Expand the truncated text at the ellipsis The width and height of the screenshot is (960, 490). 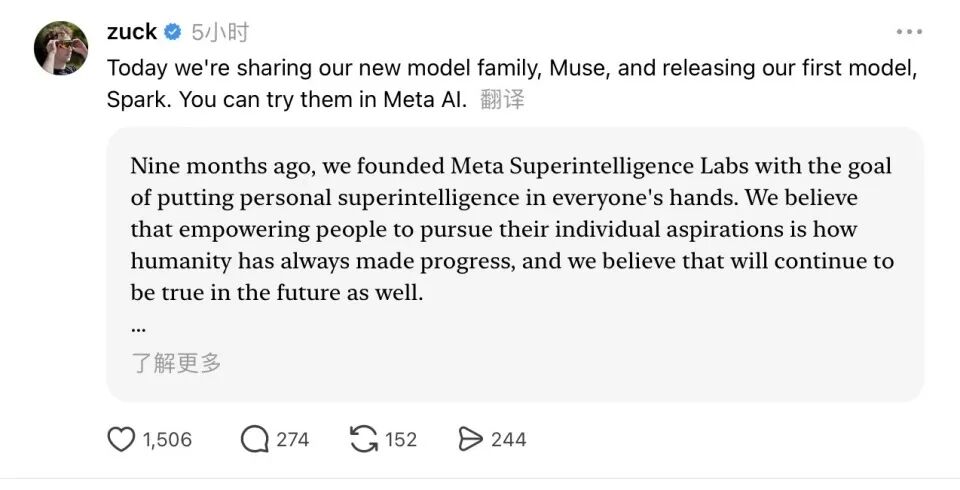[x=138, y=327]
